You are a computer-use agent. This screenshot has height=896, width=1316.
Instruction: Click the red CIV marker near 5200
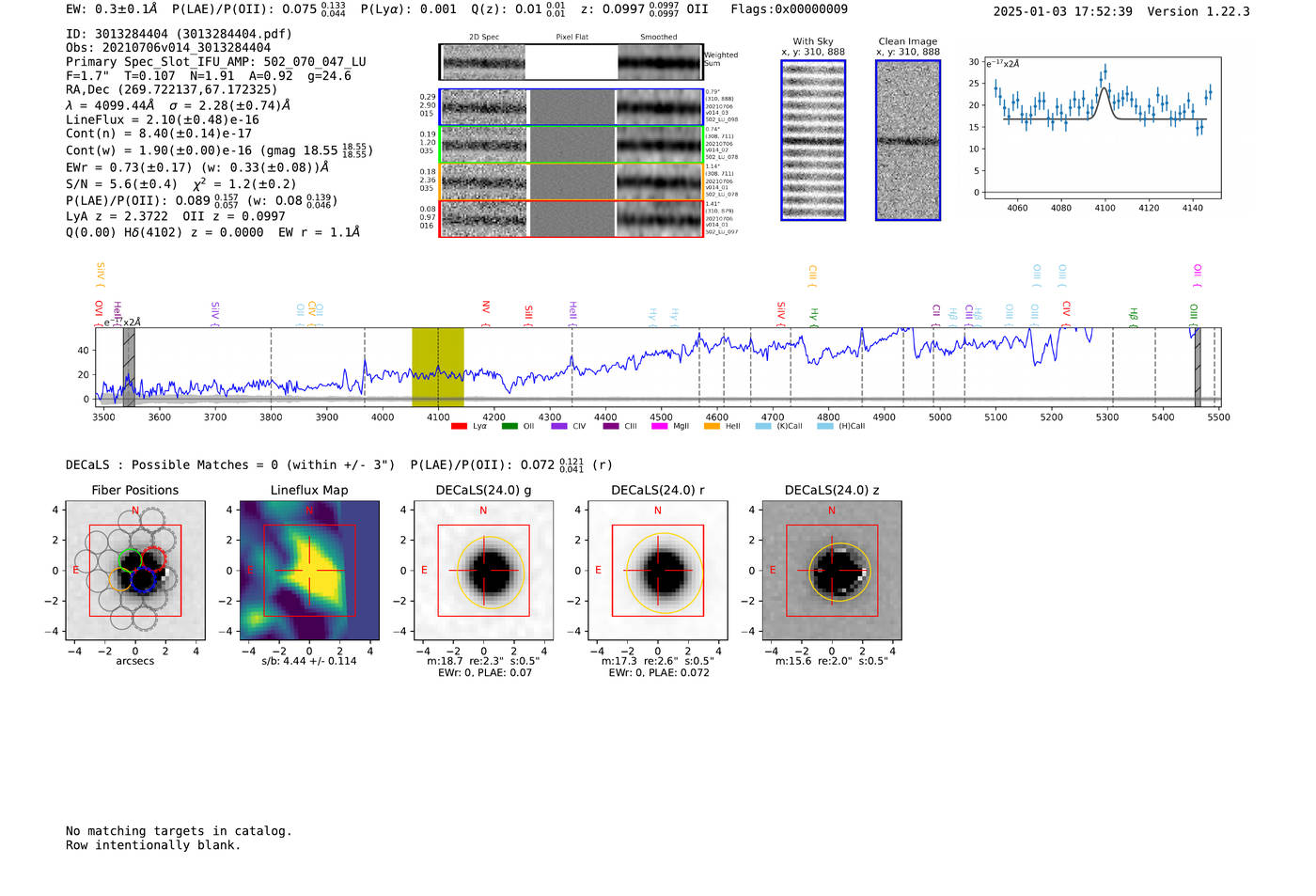coord(1066,313)
